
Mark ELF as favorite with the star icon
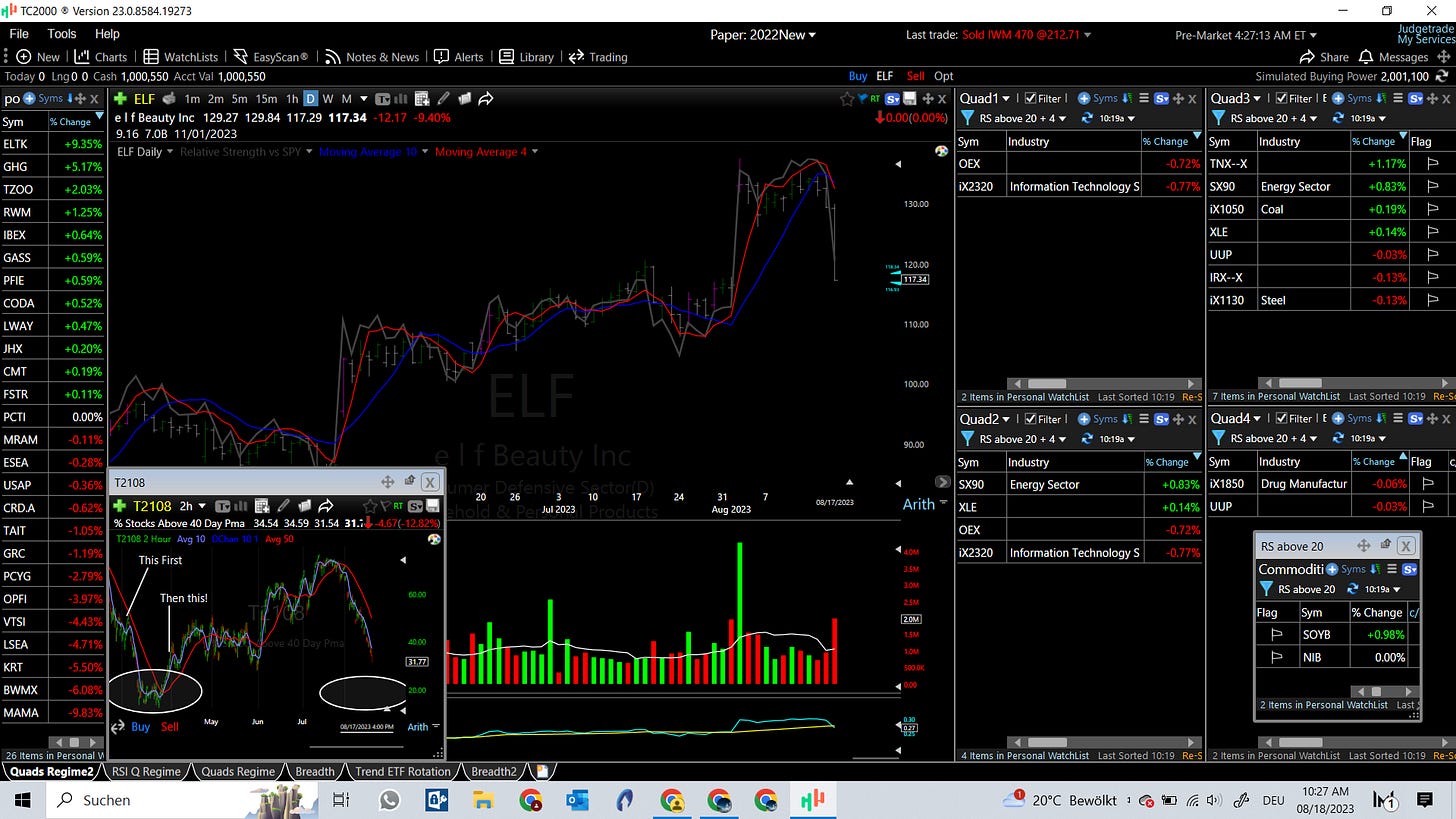[x=847, y=99]
